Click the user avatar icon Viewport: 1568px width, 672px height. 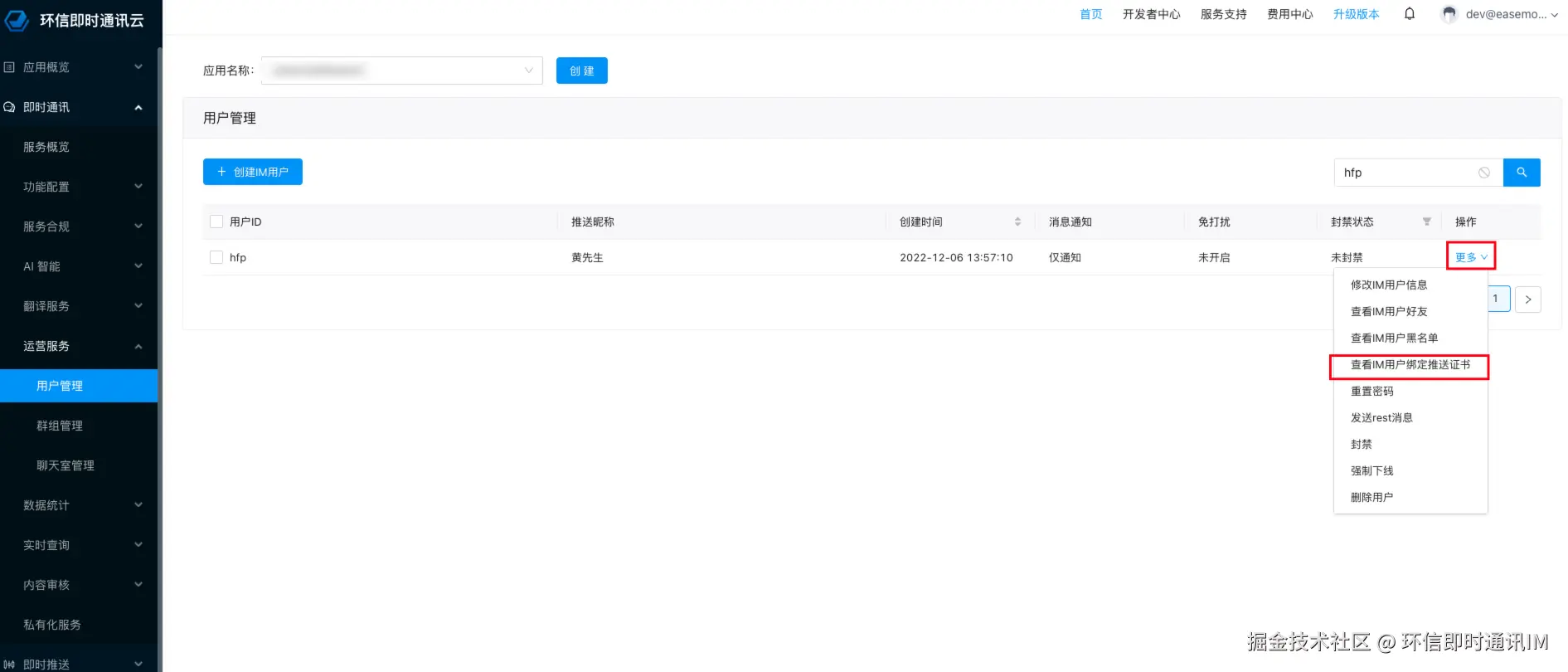tap(1449, 14)
